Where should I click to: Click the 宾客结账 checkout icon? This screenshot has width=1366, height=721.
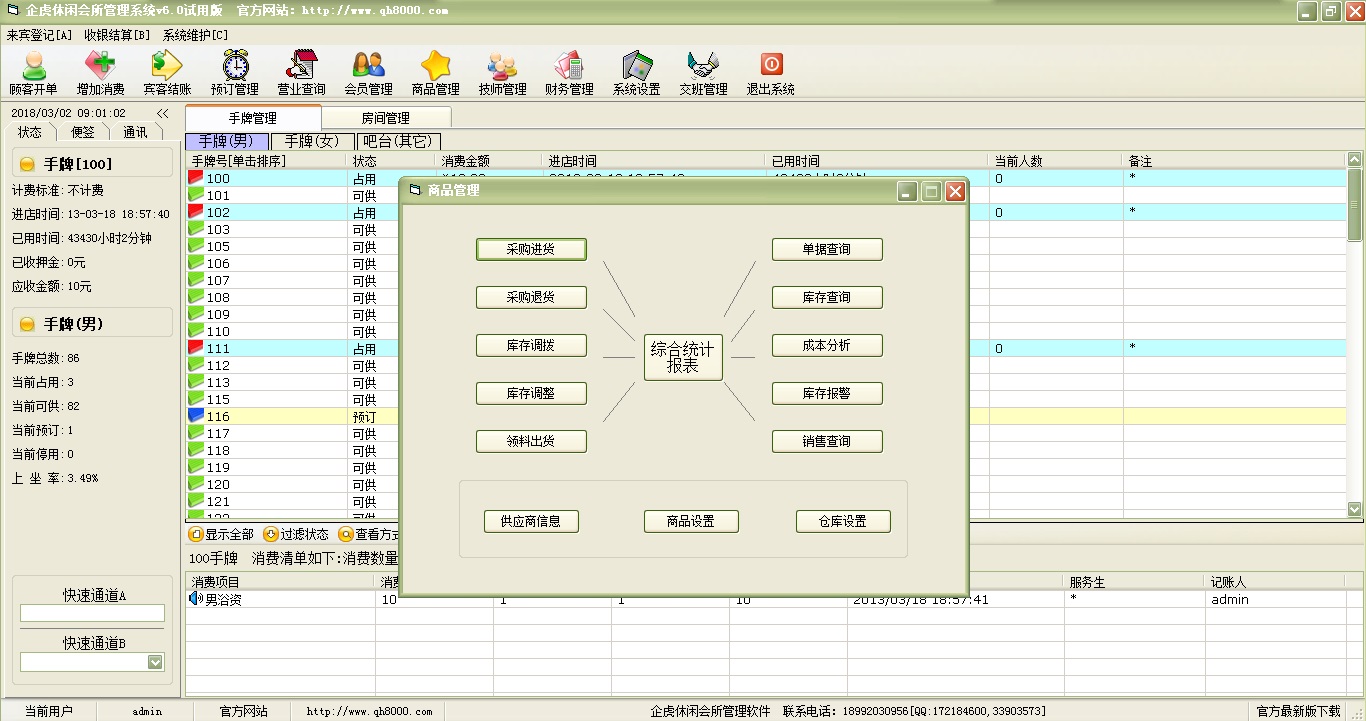(x=167, y=67)
